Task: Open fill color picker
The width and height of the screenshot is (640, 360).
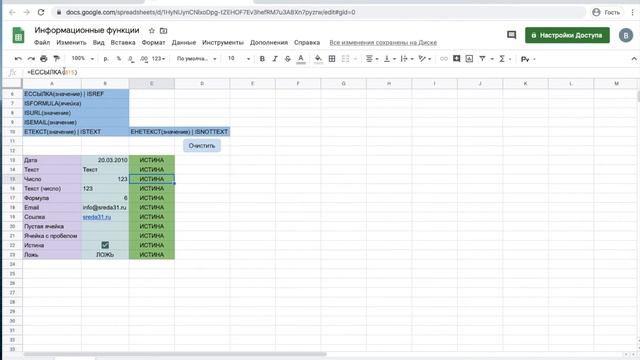Action: coord(318,59)
